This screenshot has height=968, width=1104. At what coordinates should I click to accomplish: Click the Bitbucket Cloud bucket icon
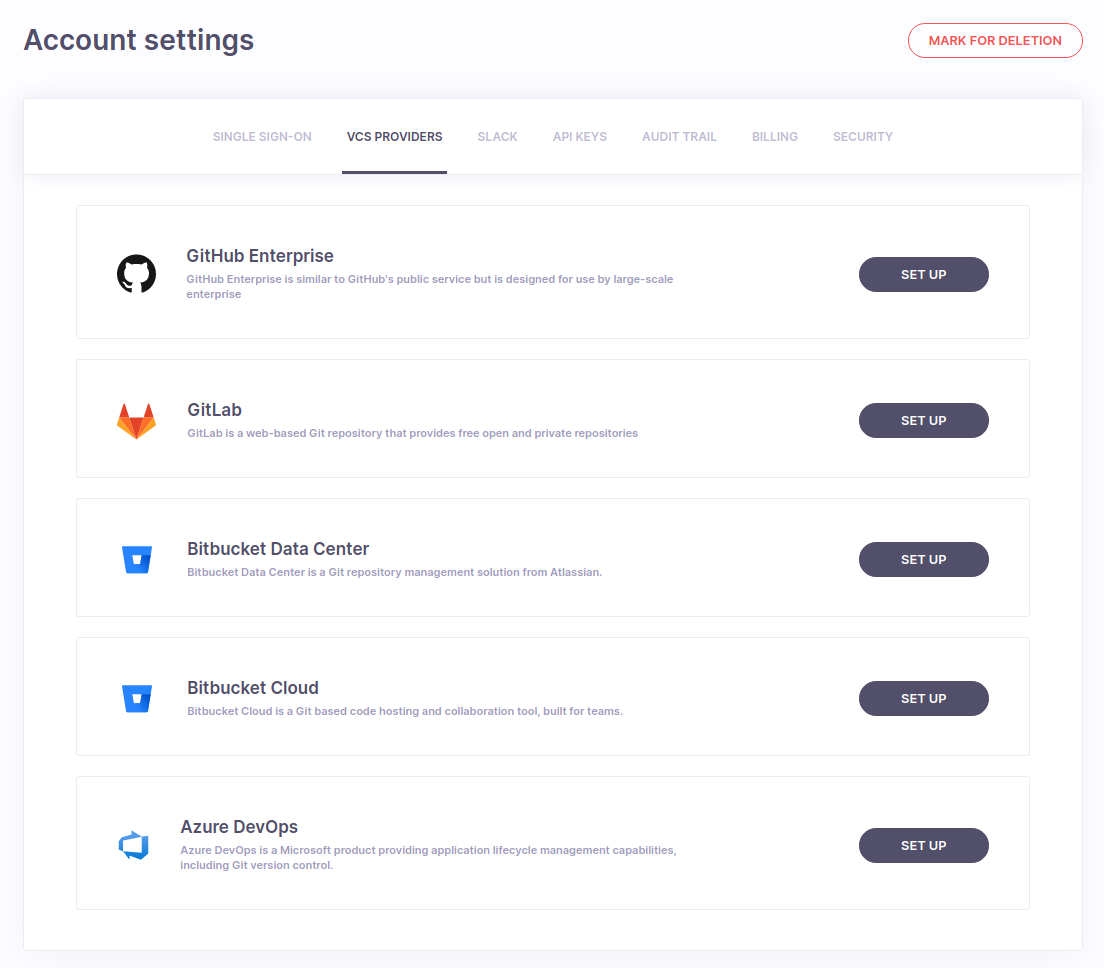point(136,699)
